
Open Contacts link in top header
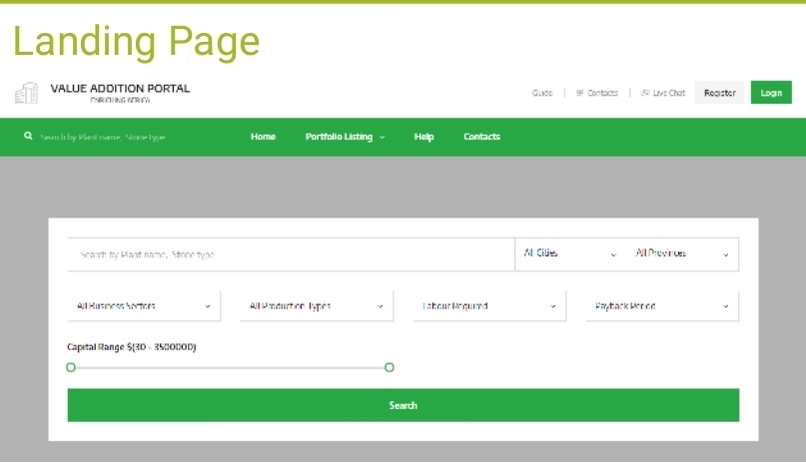[x=602, y=93]
